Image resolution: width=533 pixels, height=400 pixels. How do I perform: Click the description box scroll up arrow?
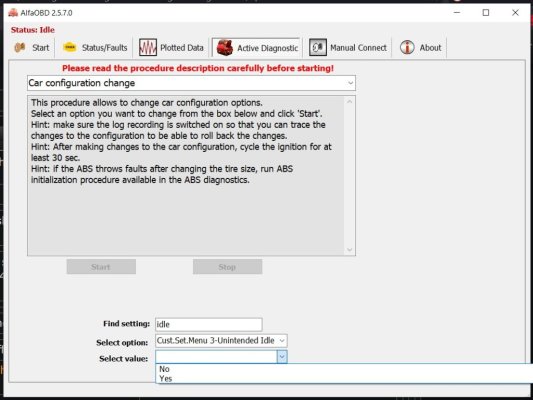349,102
